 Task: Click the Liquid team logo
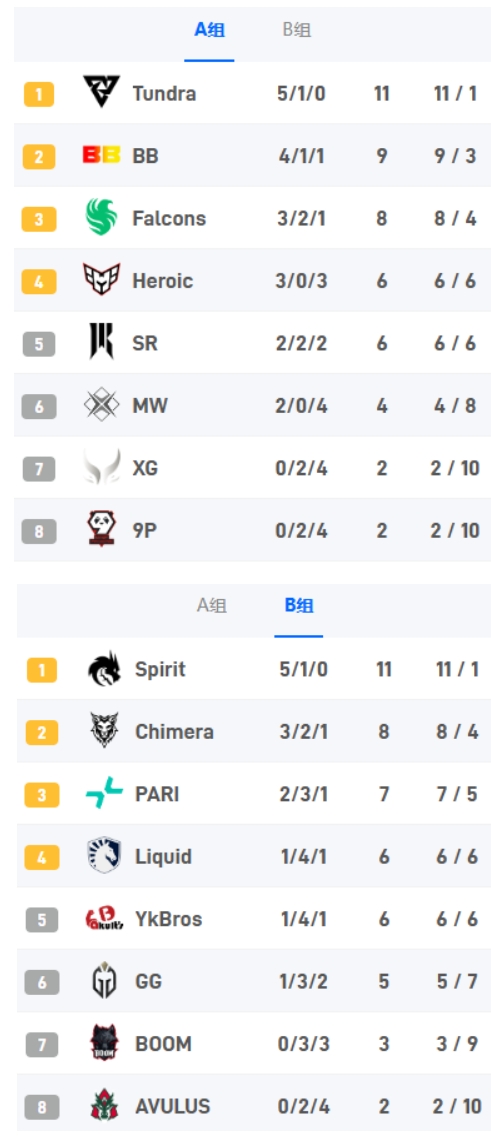tap(104, 856)
